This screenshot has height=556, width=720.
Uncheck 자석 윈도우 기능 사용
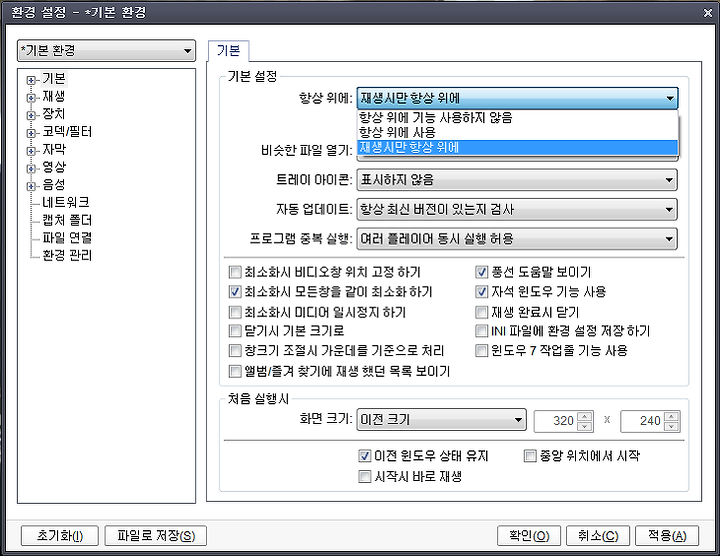click(x=481, y=292)
